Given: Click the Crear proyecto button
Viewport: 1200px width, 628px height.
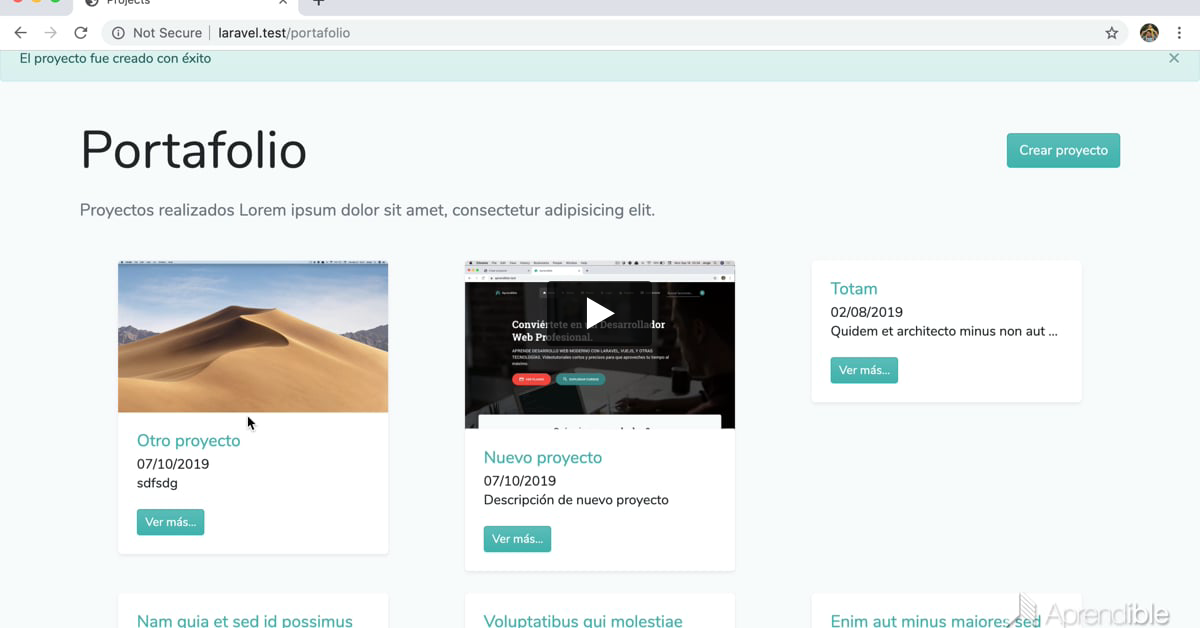Looking at the screenshot, I should pos(1063,150).
